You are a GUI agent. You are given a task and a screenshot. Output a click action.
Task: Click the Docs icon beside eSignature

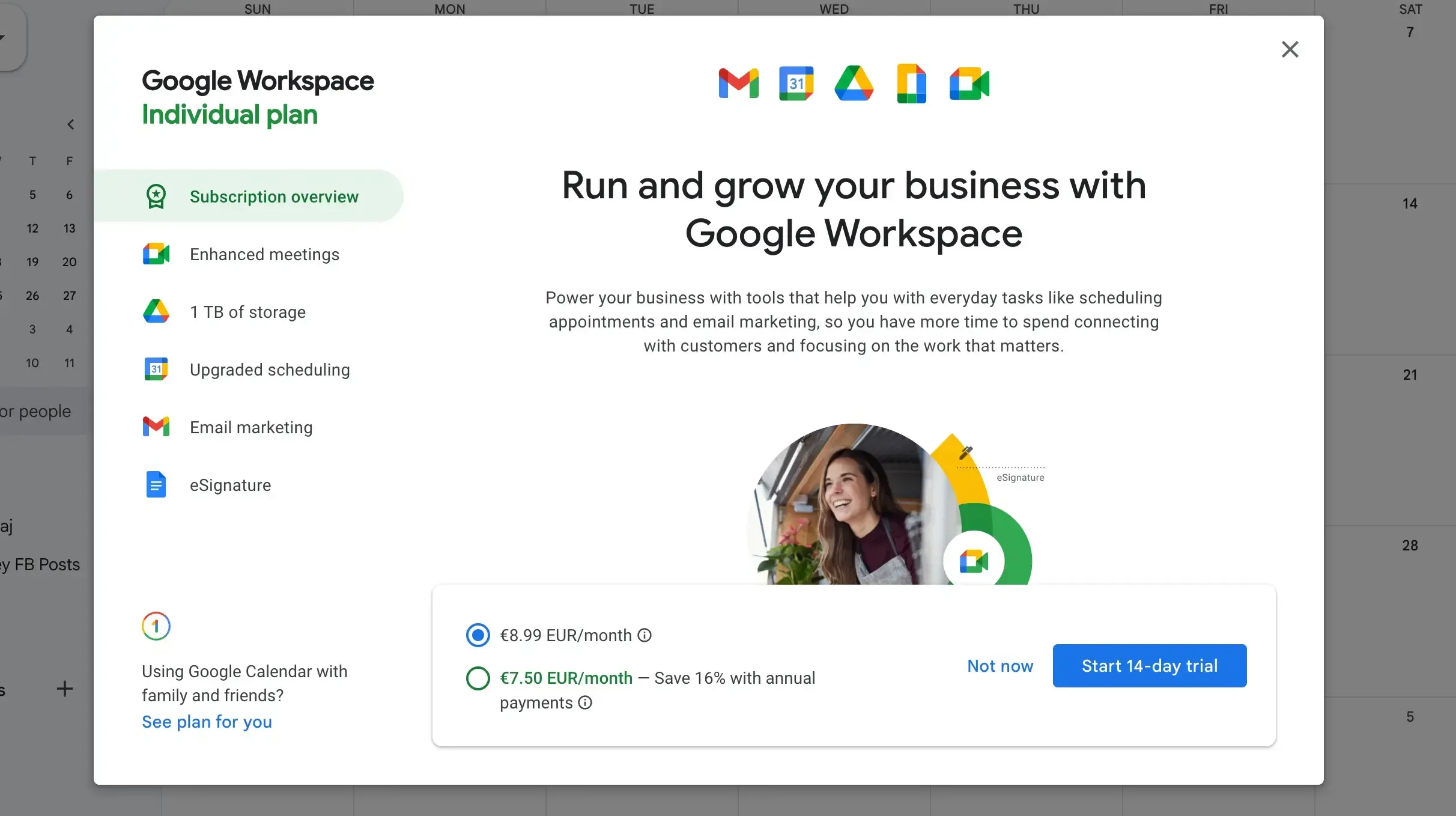point(156,484)
